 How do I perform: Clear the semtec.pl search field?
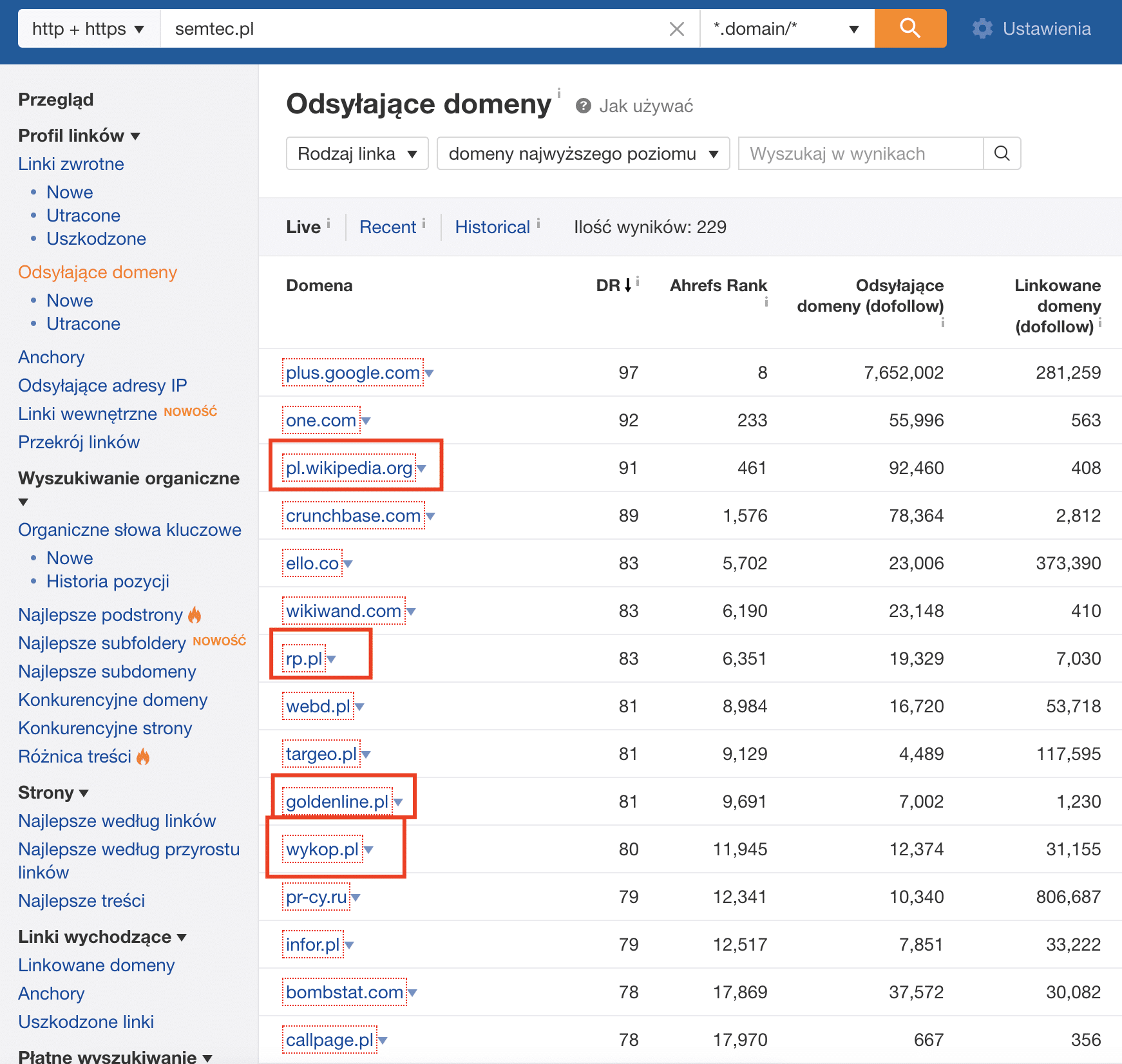click(676, 29)
